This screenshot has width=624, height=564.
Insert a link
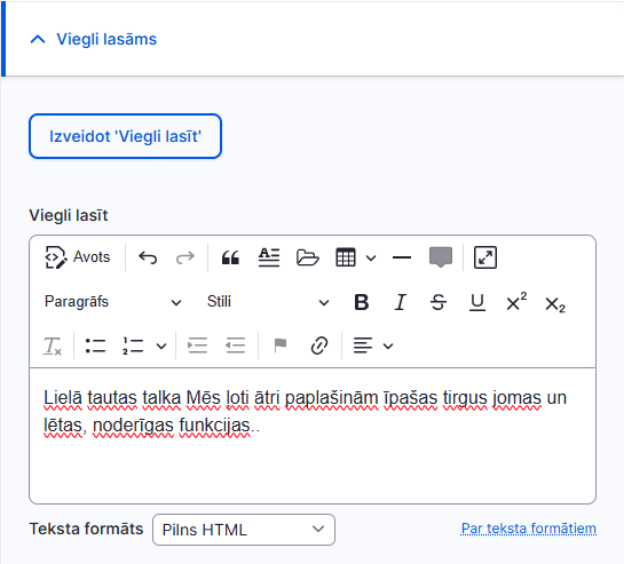[319, 345]
